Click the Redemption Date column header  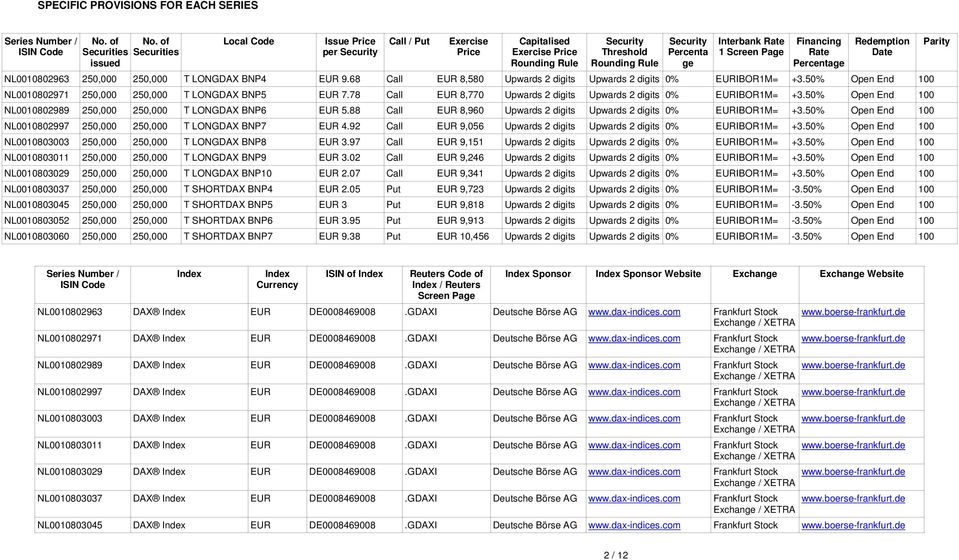click(882, 46)
